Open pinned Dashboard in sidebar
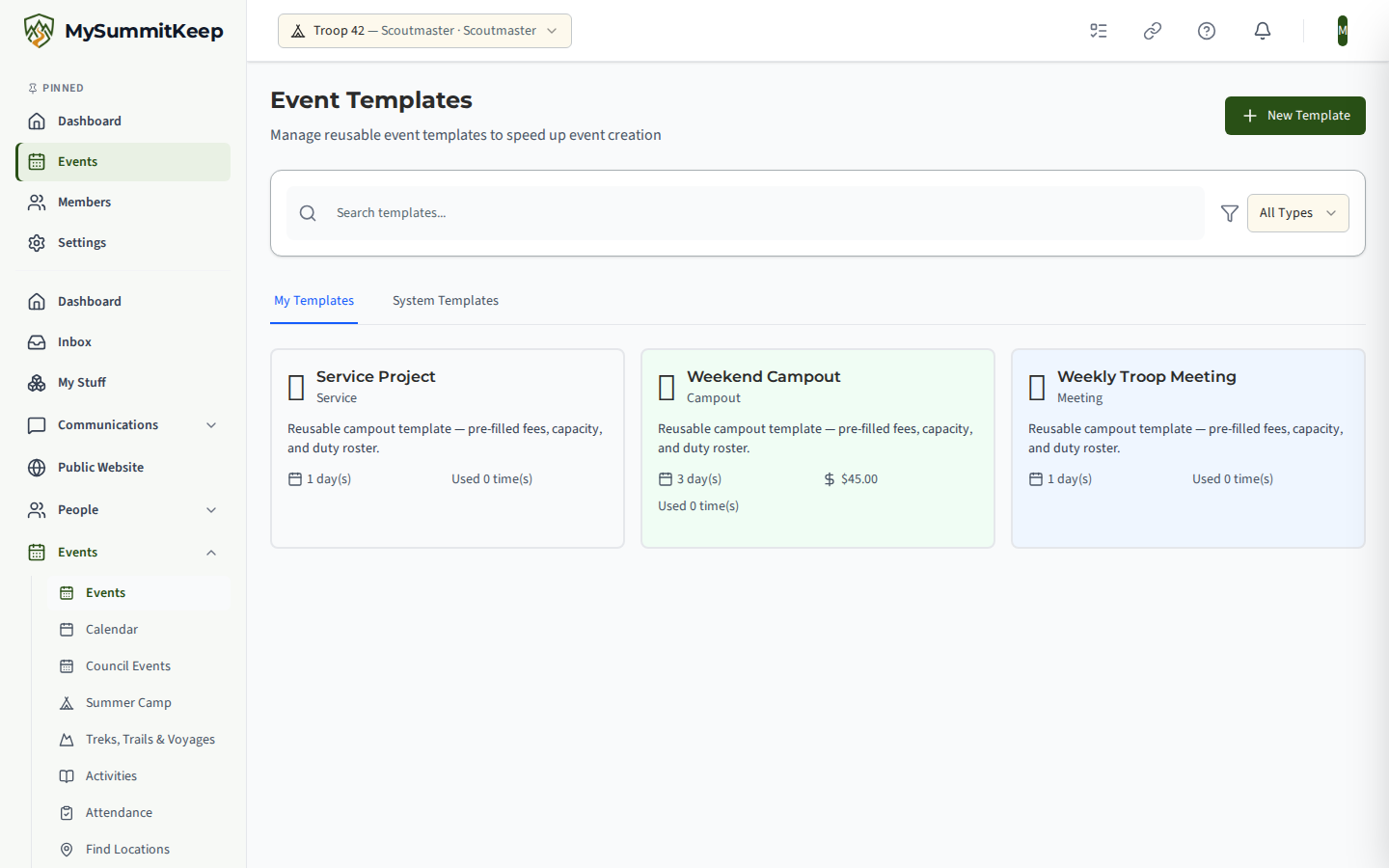This screenshot has width=1389, height=868. (123, 122)
